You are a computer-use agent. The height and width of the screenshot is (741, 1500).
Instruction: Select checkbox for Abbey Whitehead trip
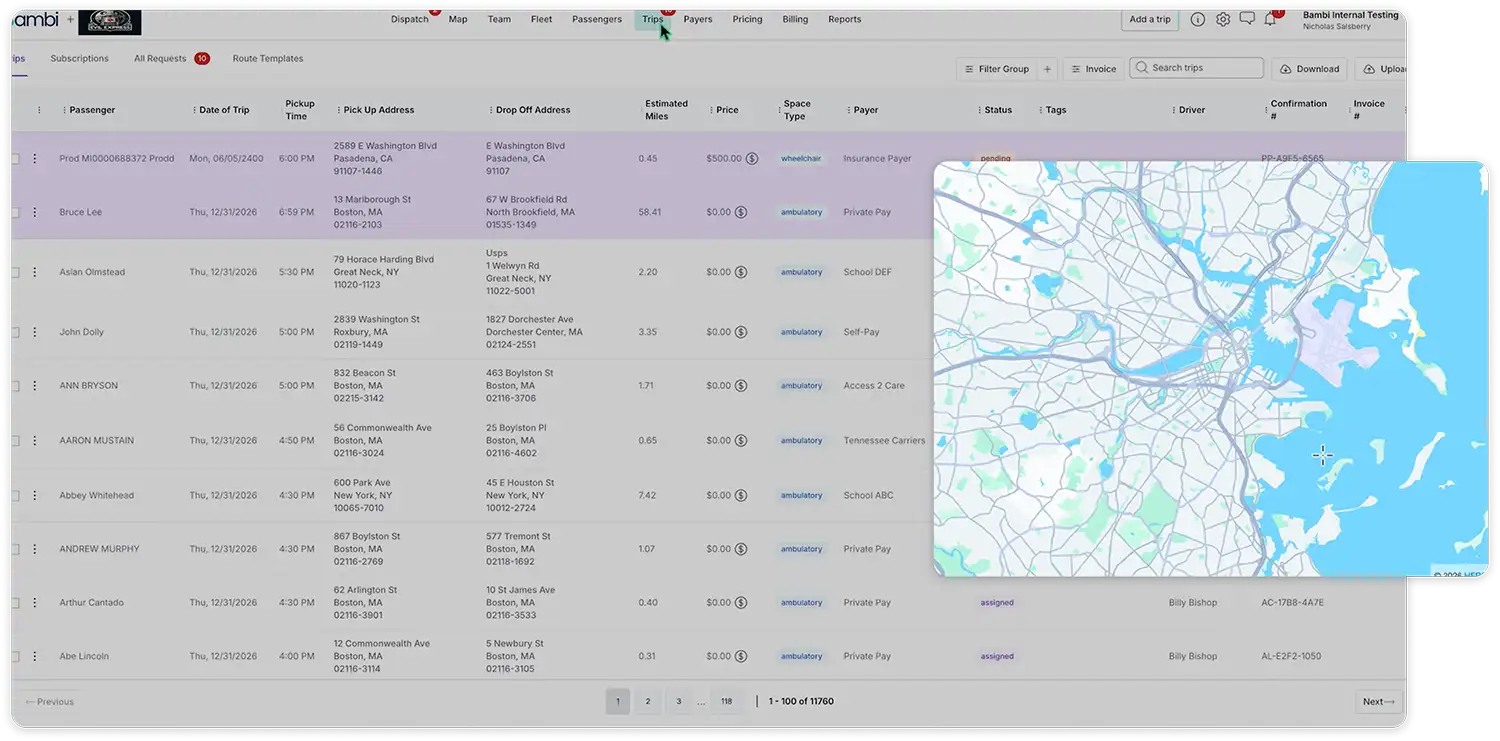tap(15, 495)
